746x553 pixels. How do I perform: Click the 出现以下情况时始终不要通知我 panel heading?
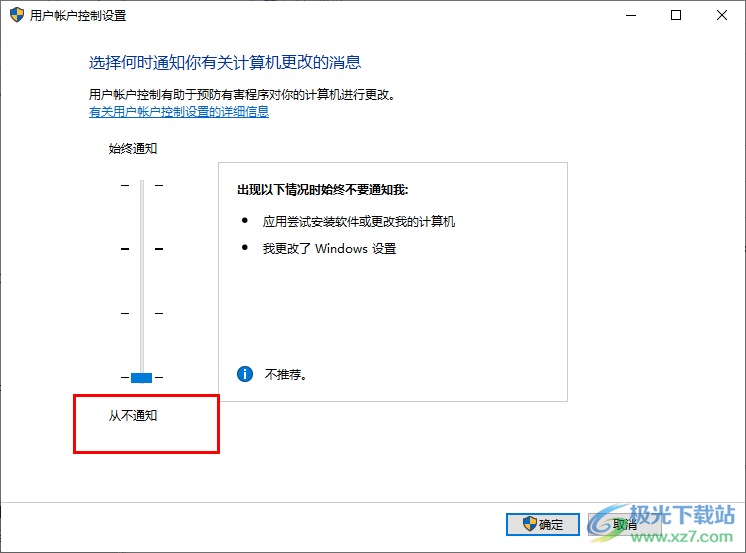(323, 190)
